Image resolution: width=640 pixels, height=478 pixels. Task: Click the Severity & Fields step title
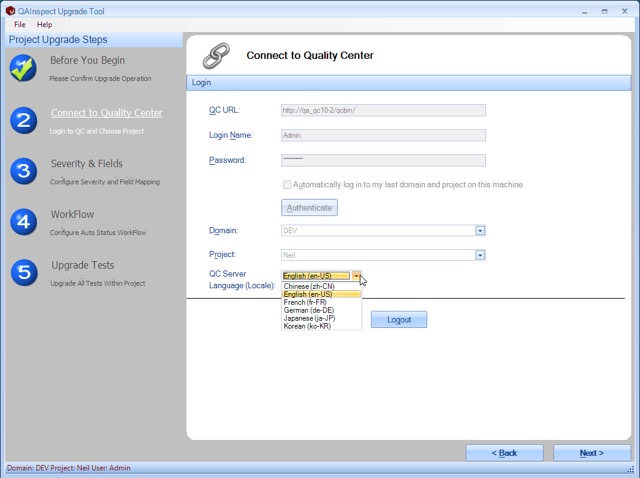click(x=87, y=164)
